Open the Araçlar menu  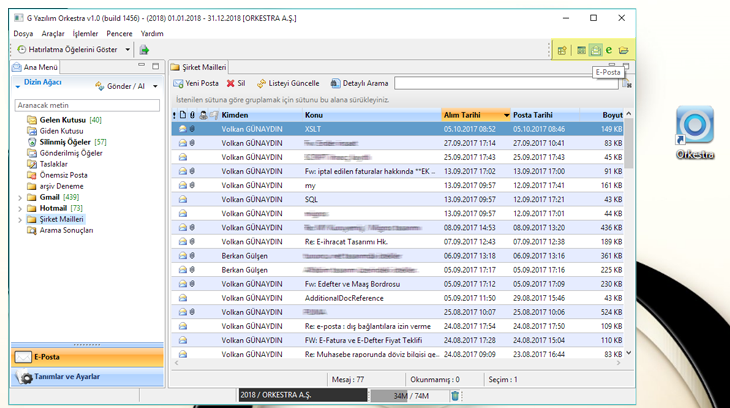click(x=53, y=33)
